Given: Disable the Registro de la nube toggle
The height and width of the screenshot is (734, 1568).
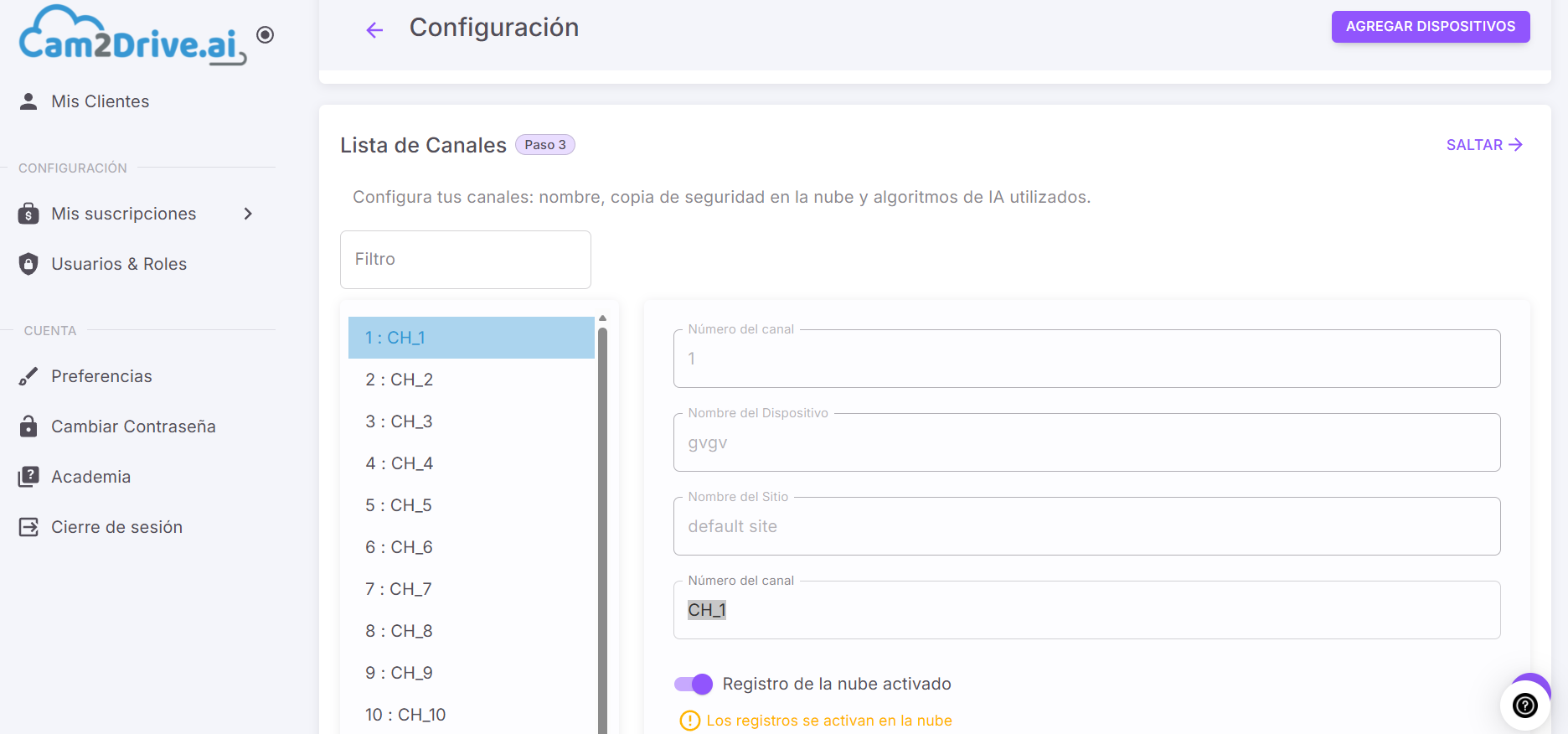Looking at the screenshot, I should 694,684.
